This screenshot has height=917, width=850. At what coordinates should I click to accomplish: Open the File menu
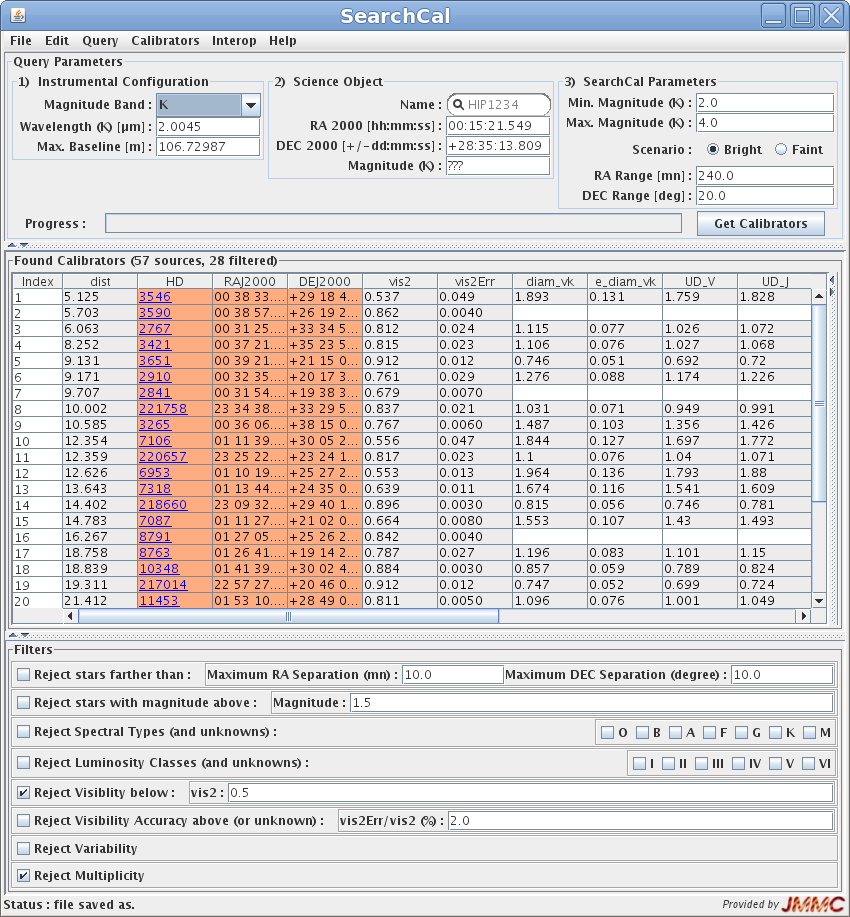point(21,41)
